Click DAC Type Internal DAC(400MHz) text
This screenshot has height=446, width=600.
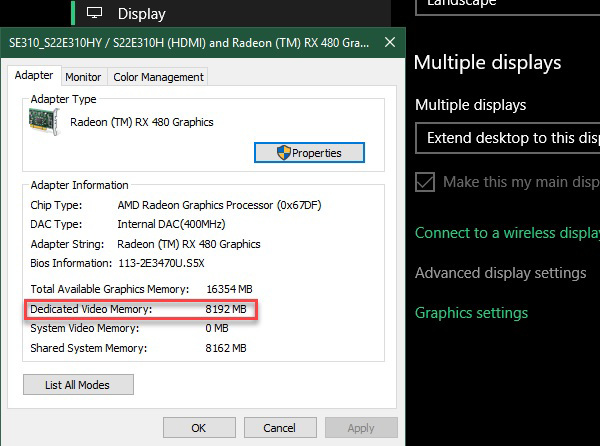pos(171,224)
